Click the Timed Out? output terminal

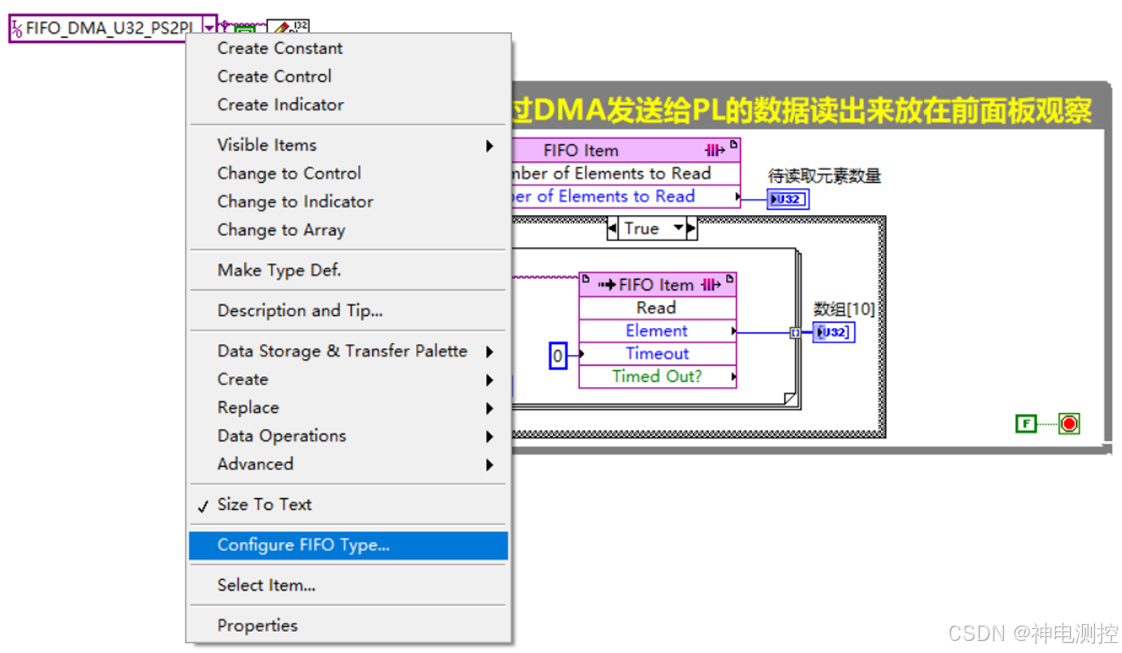click(657, 376)
